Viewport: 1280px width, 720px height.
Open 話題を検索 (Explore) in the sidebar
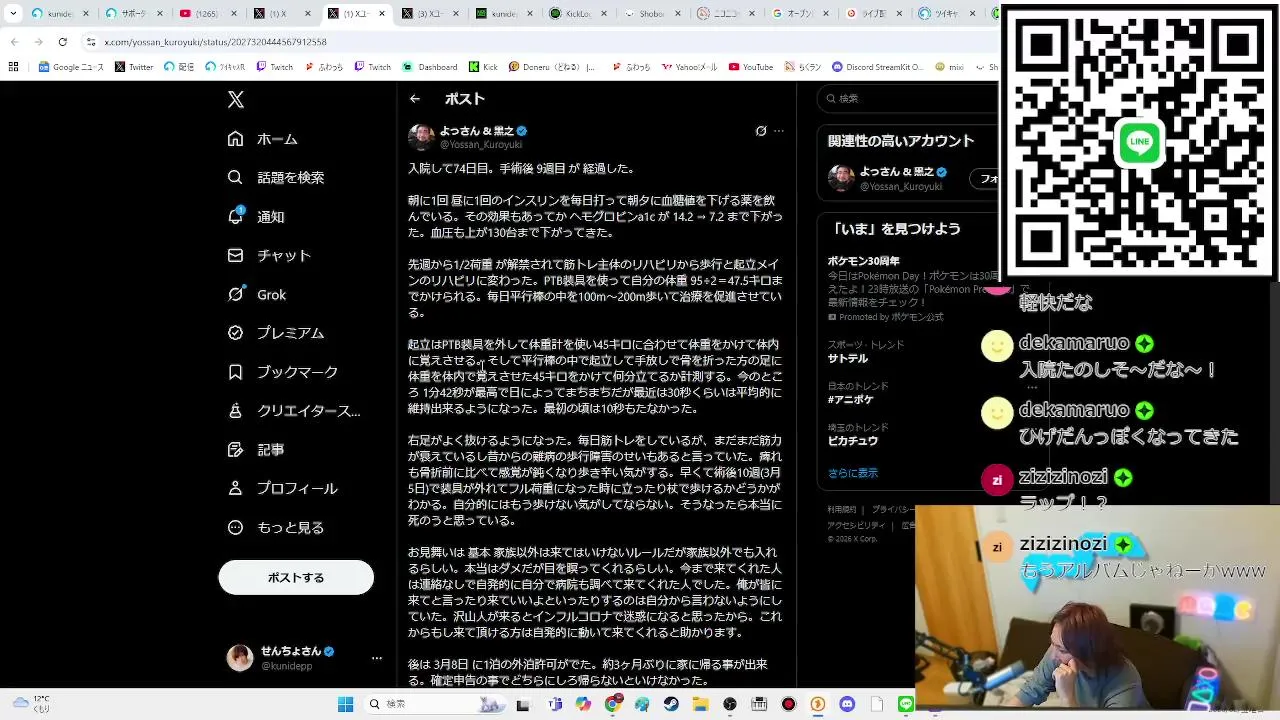(x=276, y=177)
